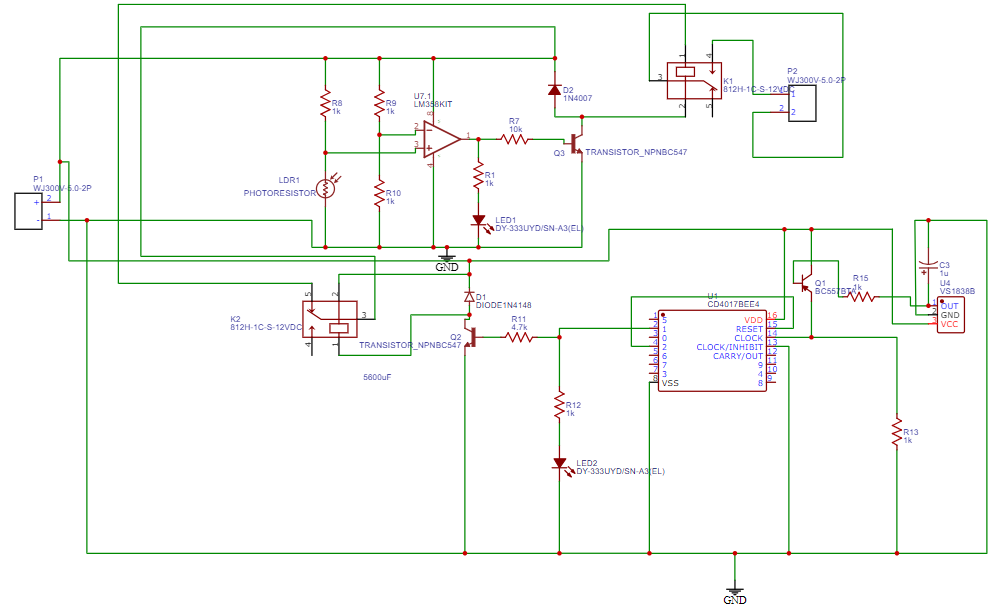Click the LDR1 photoresistor symbol
Screen dimensions: 1001x613
coord(326,188)
